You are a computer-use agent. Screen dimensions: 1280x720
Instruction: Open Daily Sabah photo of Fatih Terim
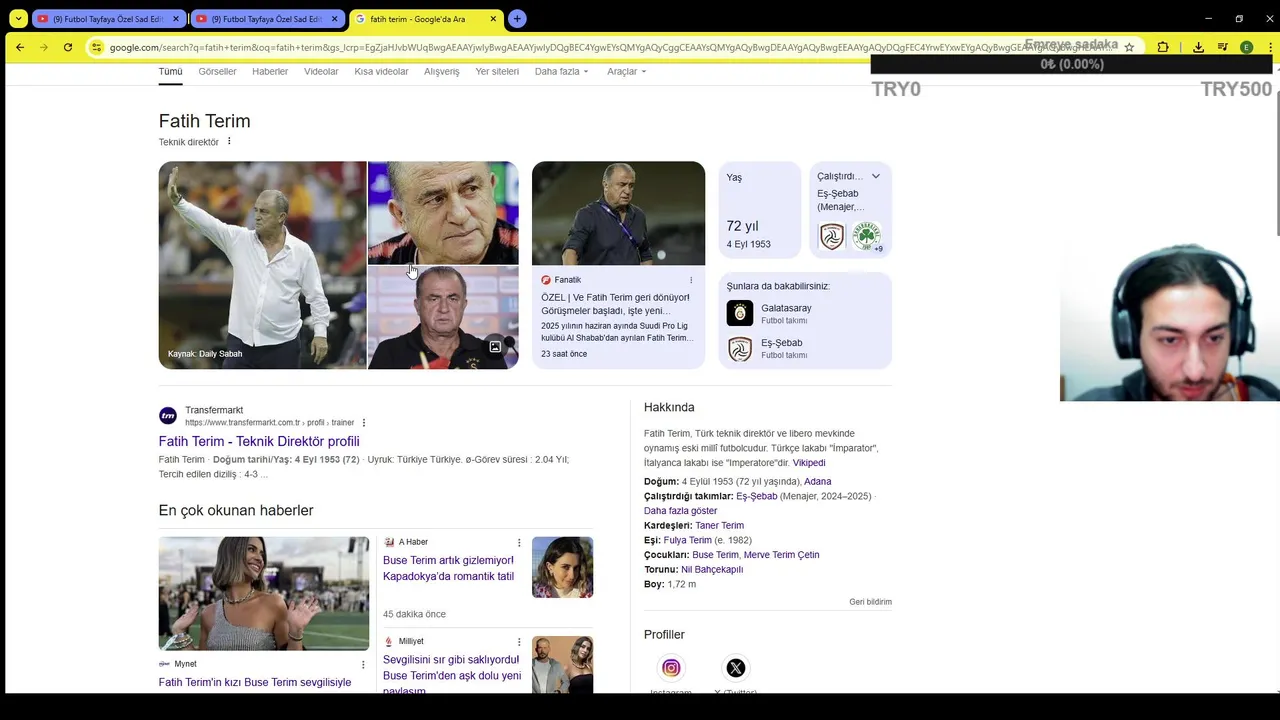tap(262, 265)
